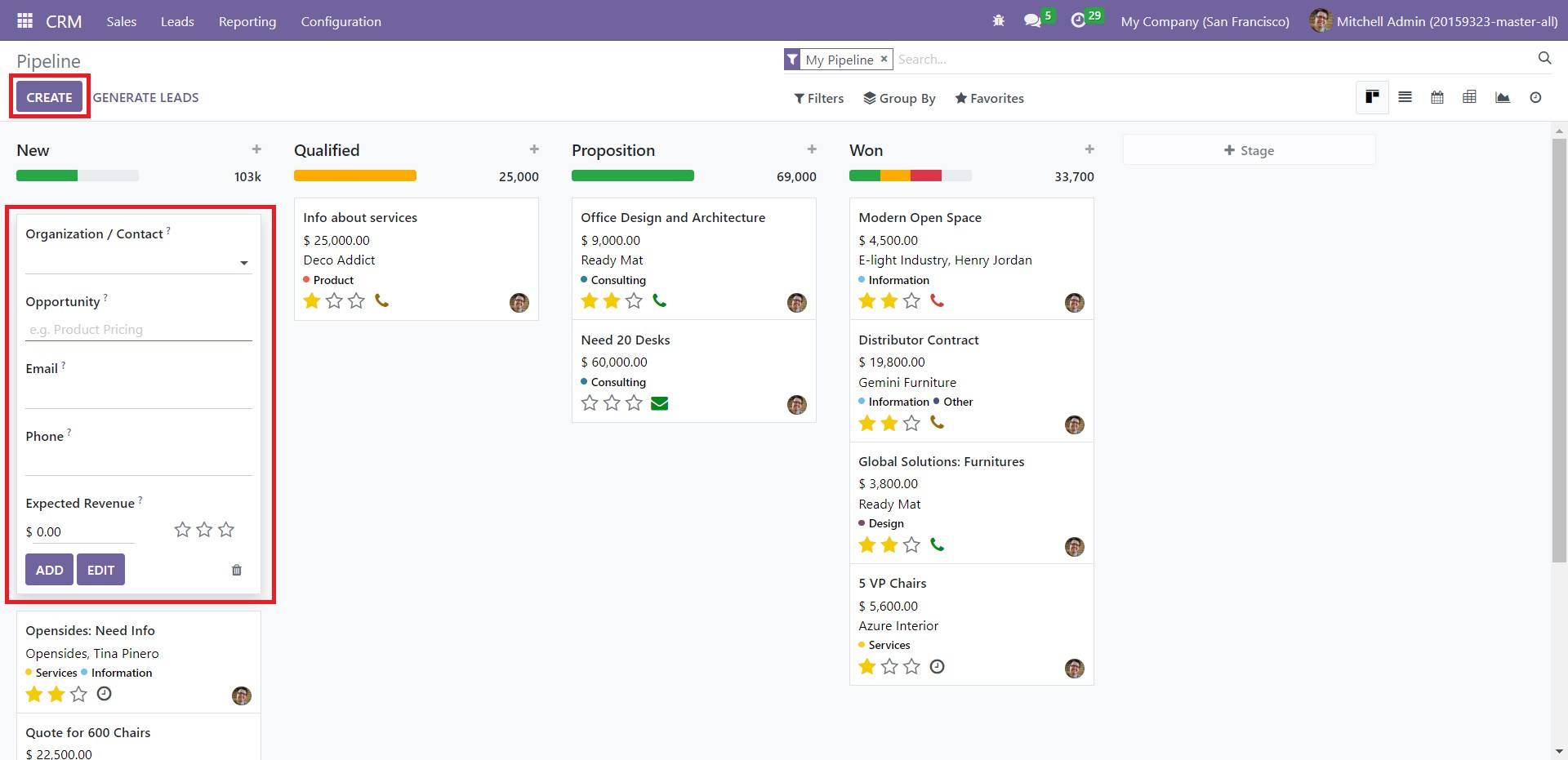Open the Quote for 600 Chairs card
This screenshot has height=760, width=1568.
[139, 738]
